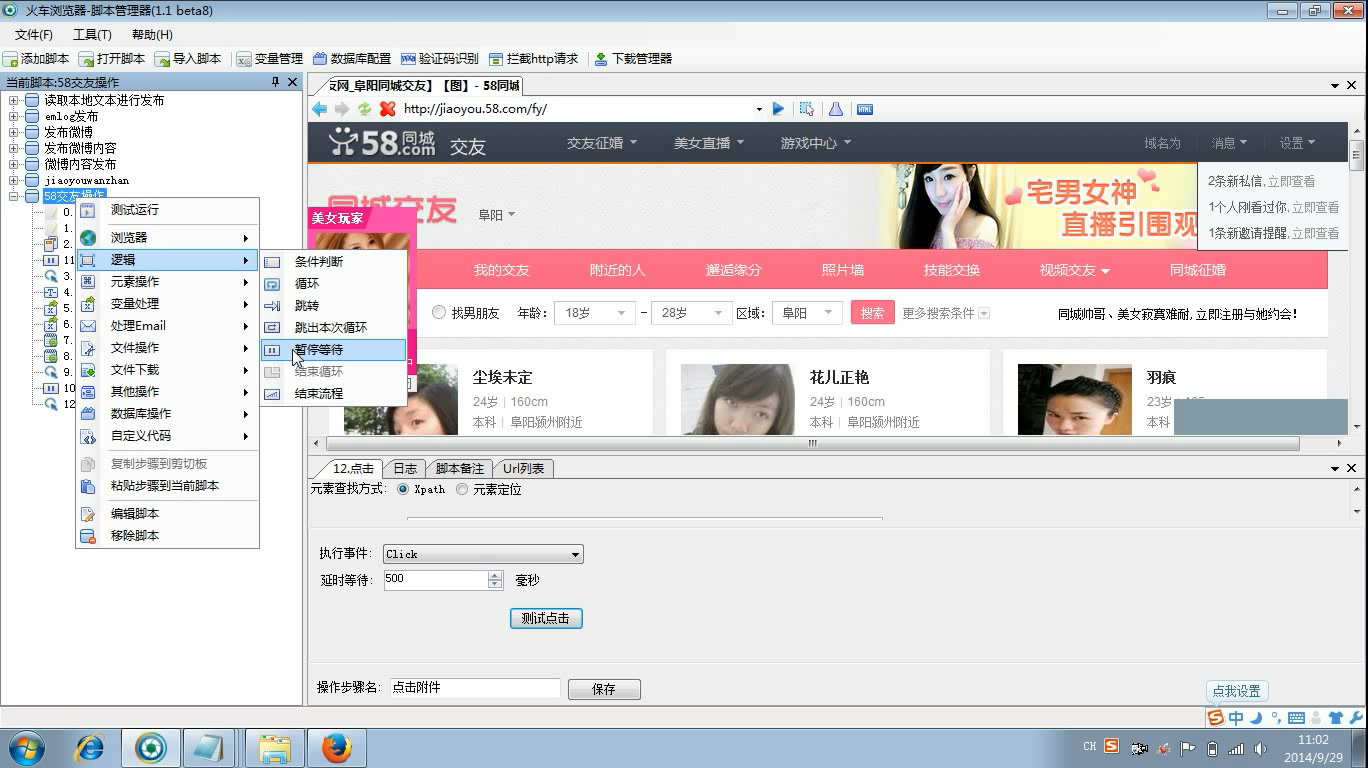Click the 操作步骤名 input field

point(475,688)
